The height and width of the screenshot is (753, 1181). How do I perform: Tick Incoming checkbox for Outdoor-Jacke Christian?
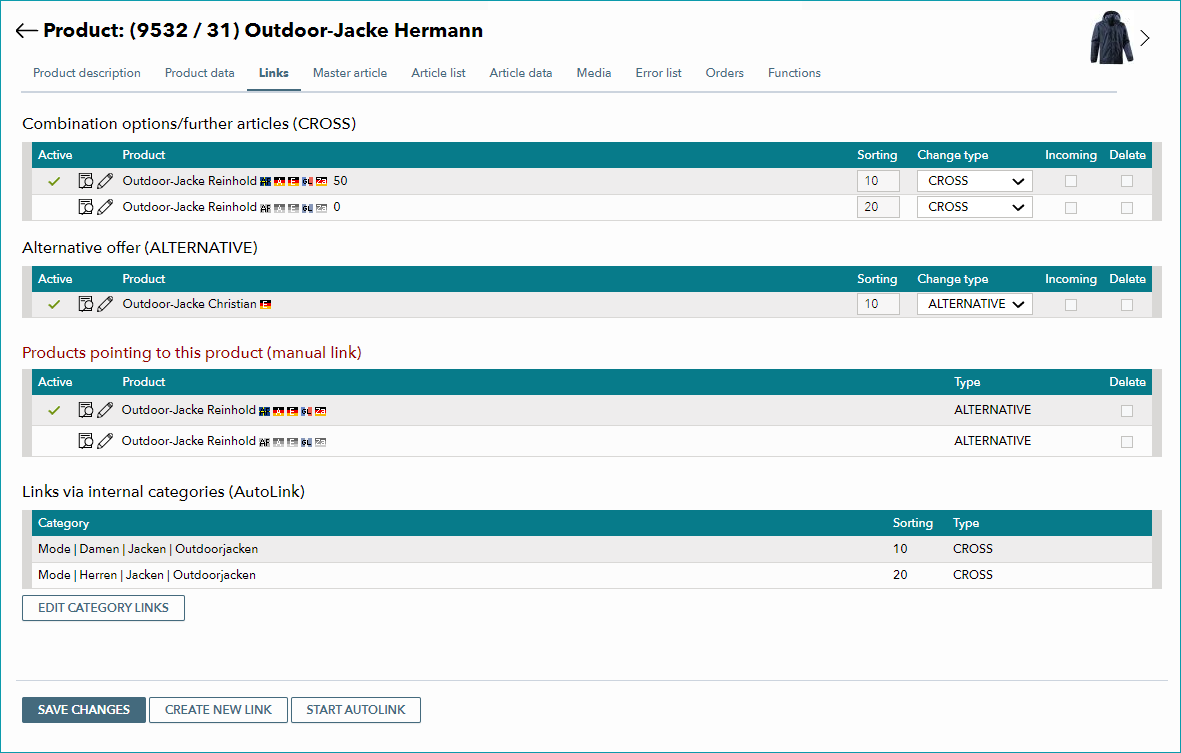pyautogui.click(x=1071, y=305)
